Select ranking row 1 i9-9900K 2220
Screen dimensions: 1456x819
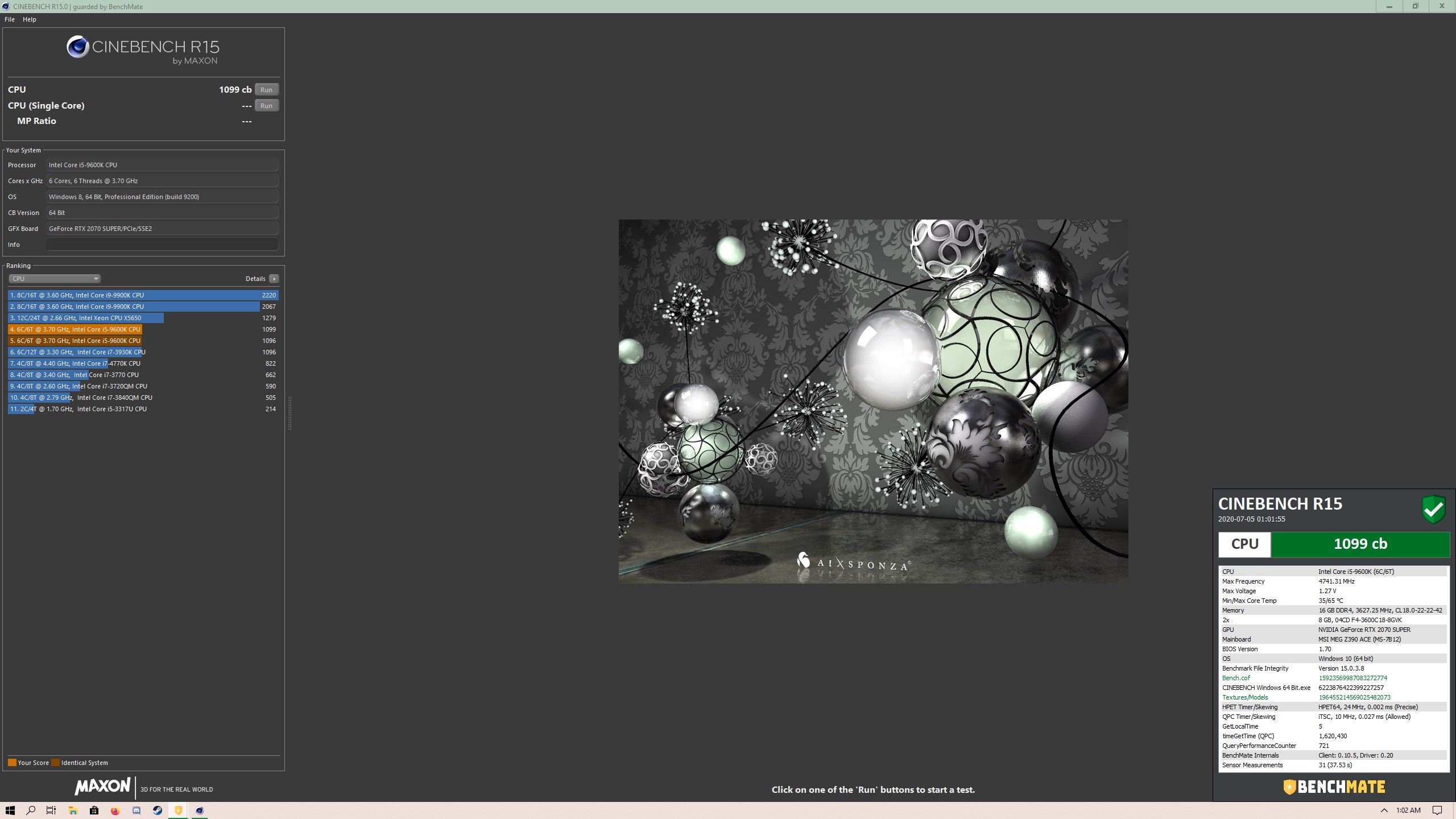[143, 295]
